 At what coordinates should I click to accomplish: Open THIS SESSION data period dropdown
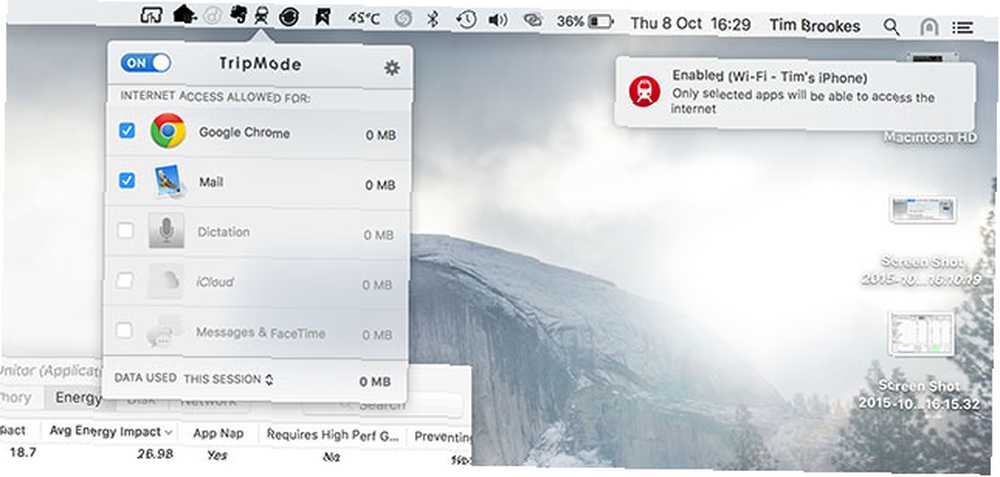coord(228,379)
